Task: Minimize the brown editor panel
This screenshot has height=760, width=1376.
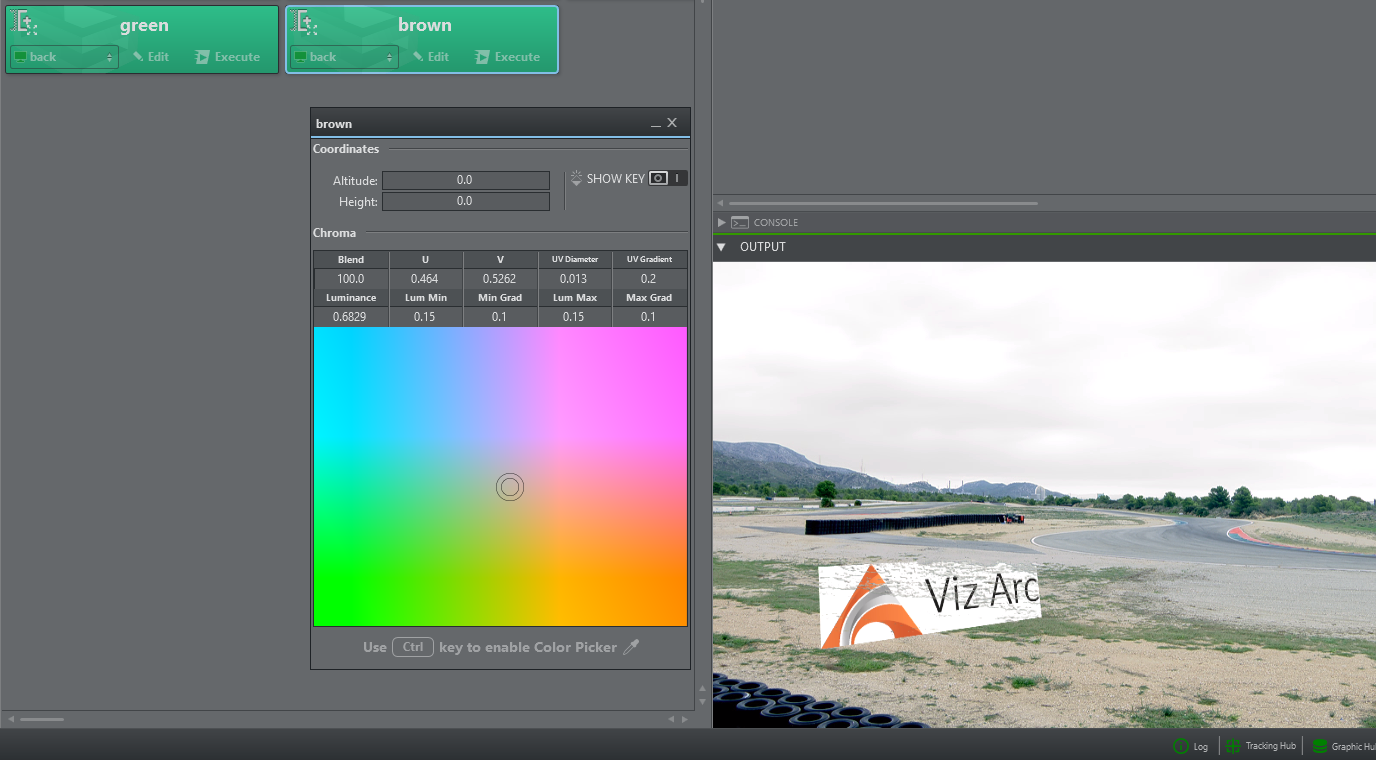Action: [x=655, y=124]
